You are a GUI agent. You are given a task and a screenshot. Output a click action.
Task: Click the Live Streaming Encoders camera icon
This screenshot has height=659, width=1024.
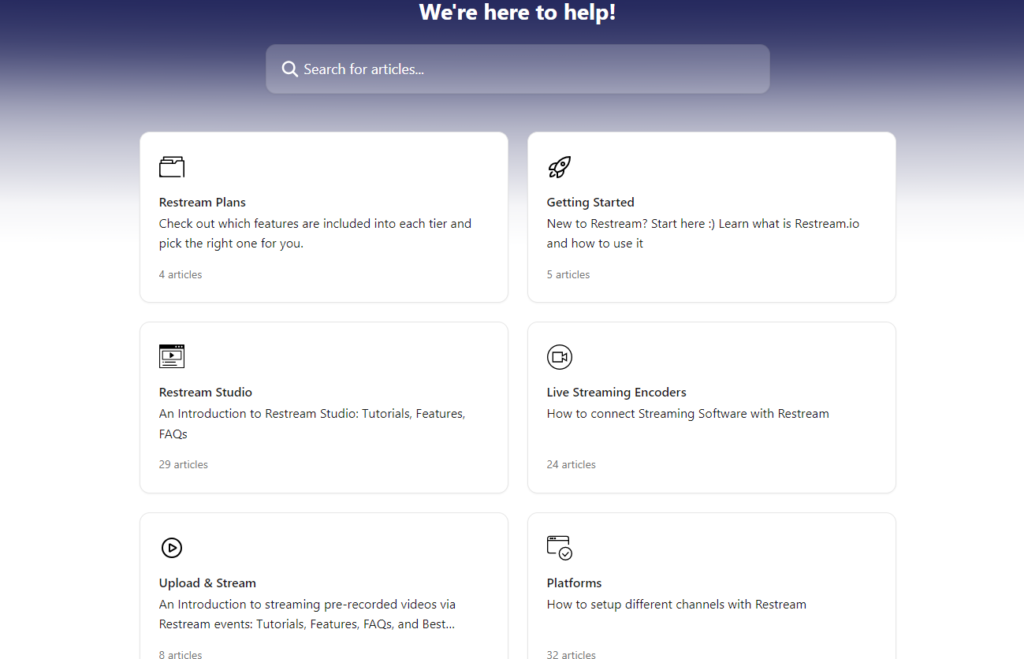[x=560, y=357]
